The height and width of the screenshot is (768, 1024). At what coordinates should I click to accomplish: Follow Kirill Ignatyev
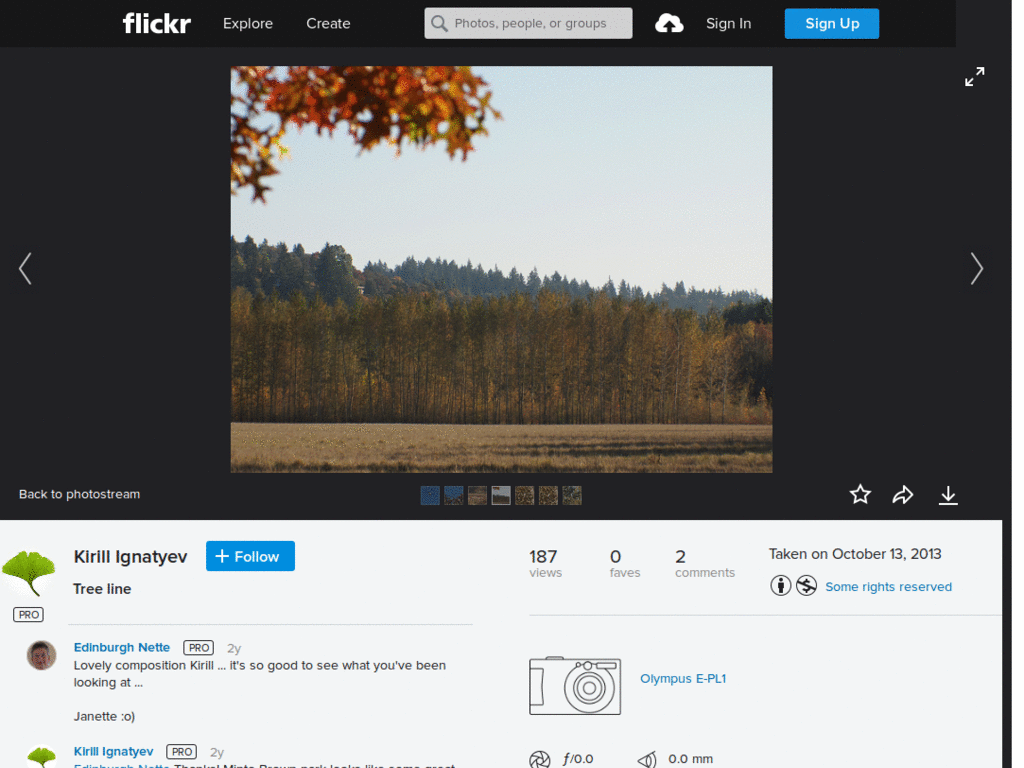250,556
